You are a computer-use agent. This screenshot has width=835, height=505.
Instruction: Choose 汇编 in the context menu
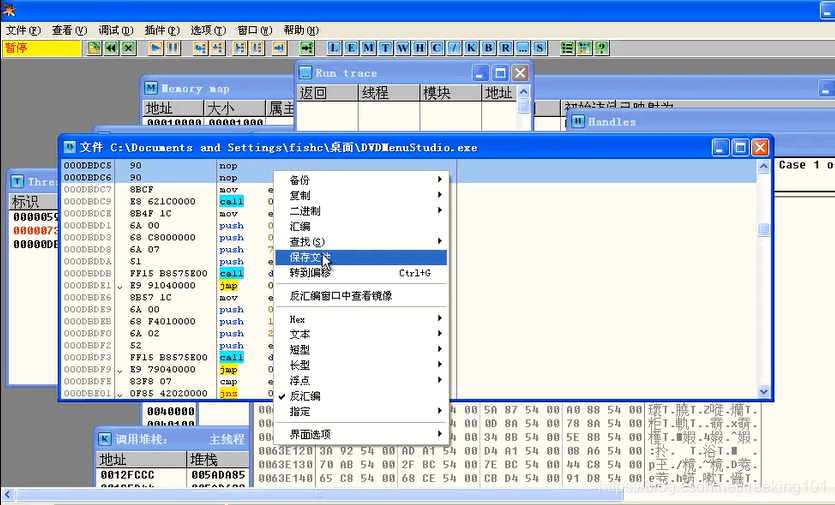pyautogui.click(x=361, y=226)
